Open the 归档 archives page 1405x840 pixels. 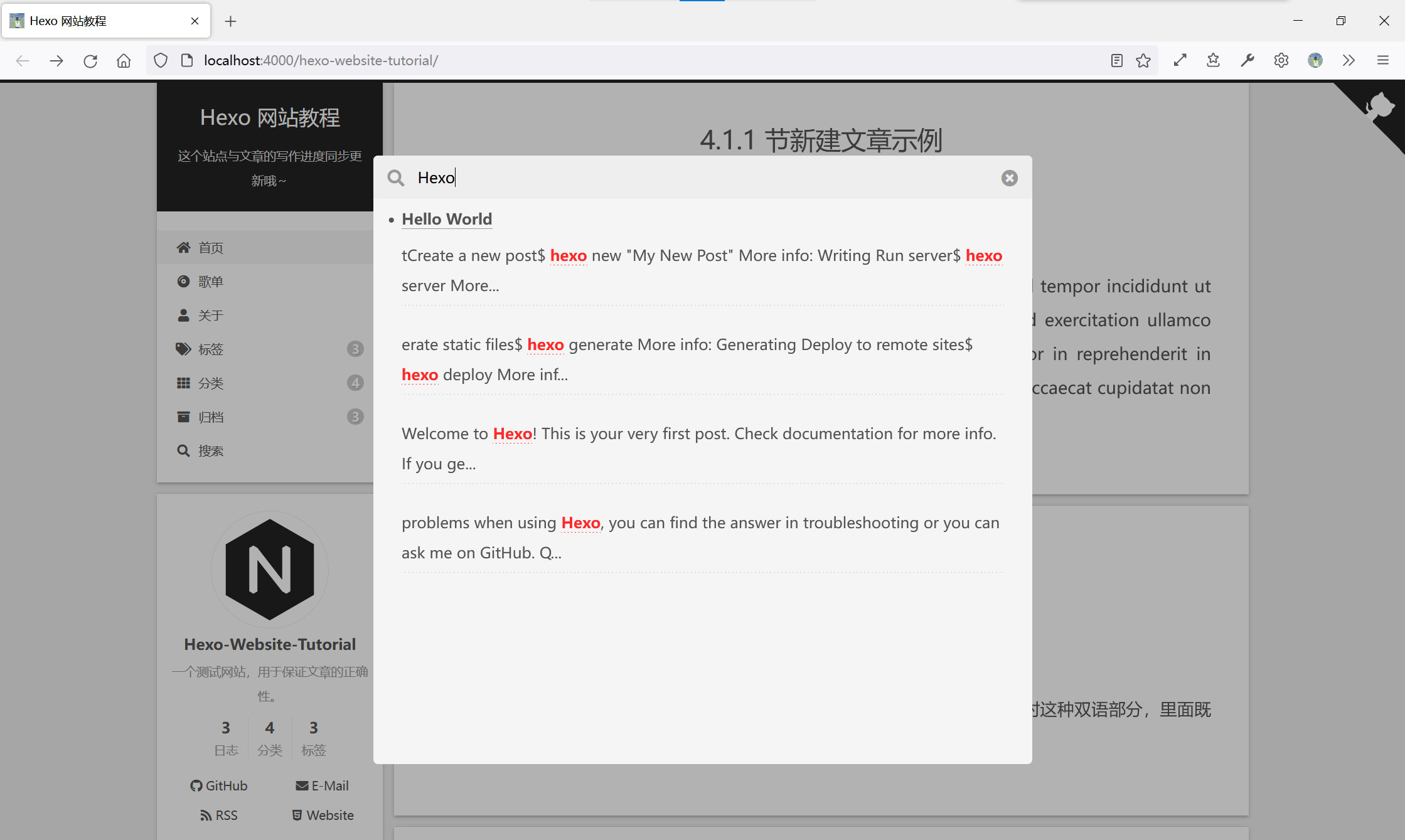click(211, 417)
